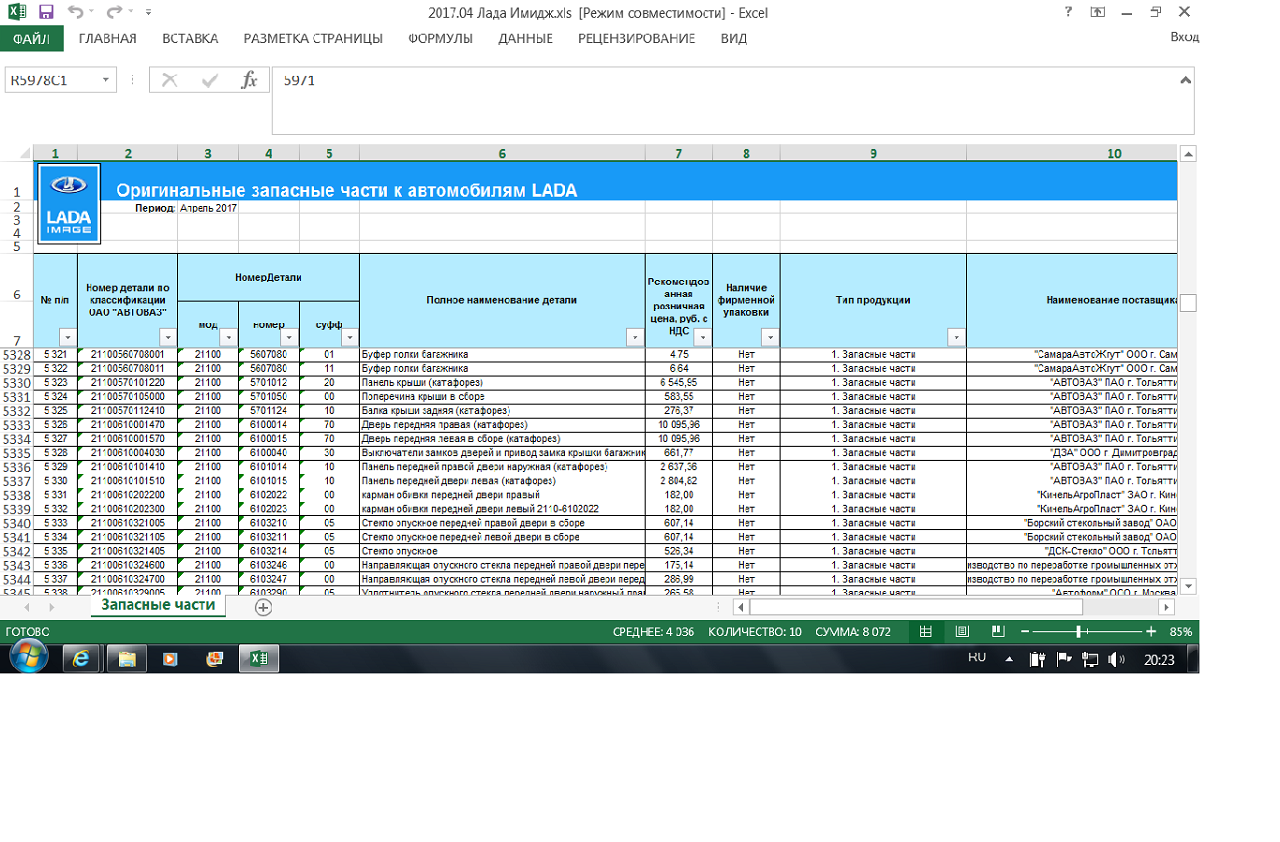Viewport: 1280px width, 842px height.
Task: Open the РЕЦЕНЗИРОВАНИЕ ribbon tab
Action: [636, 39]
